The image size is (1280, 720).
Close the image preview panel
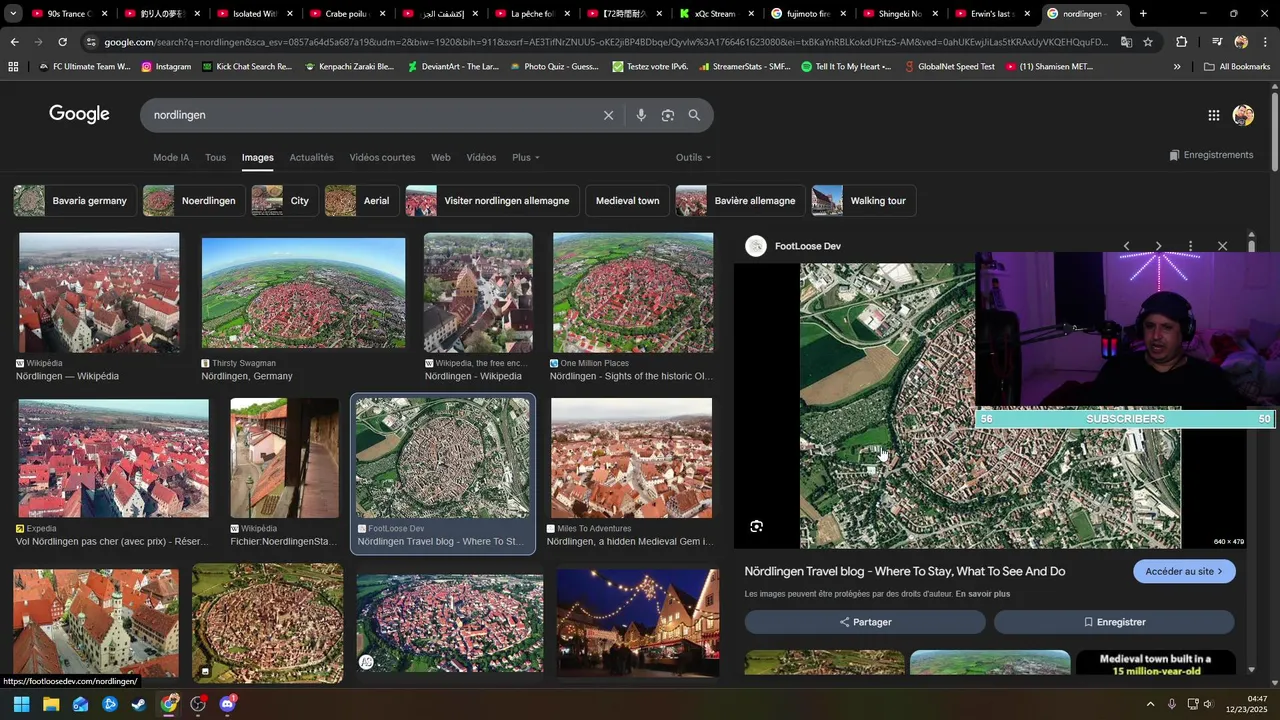click(x=1222, y=246)
